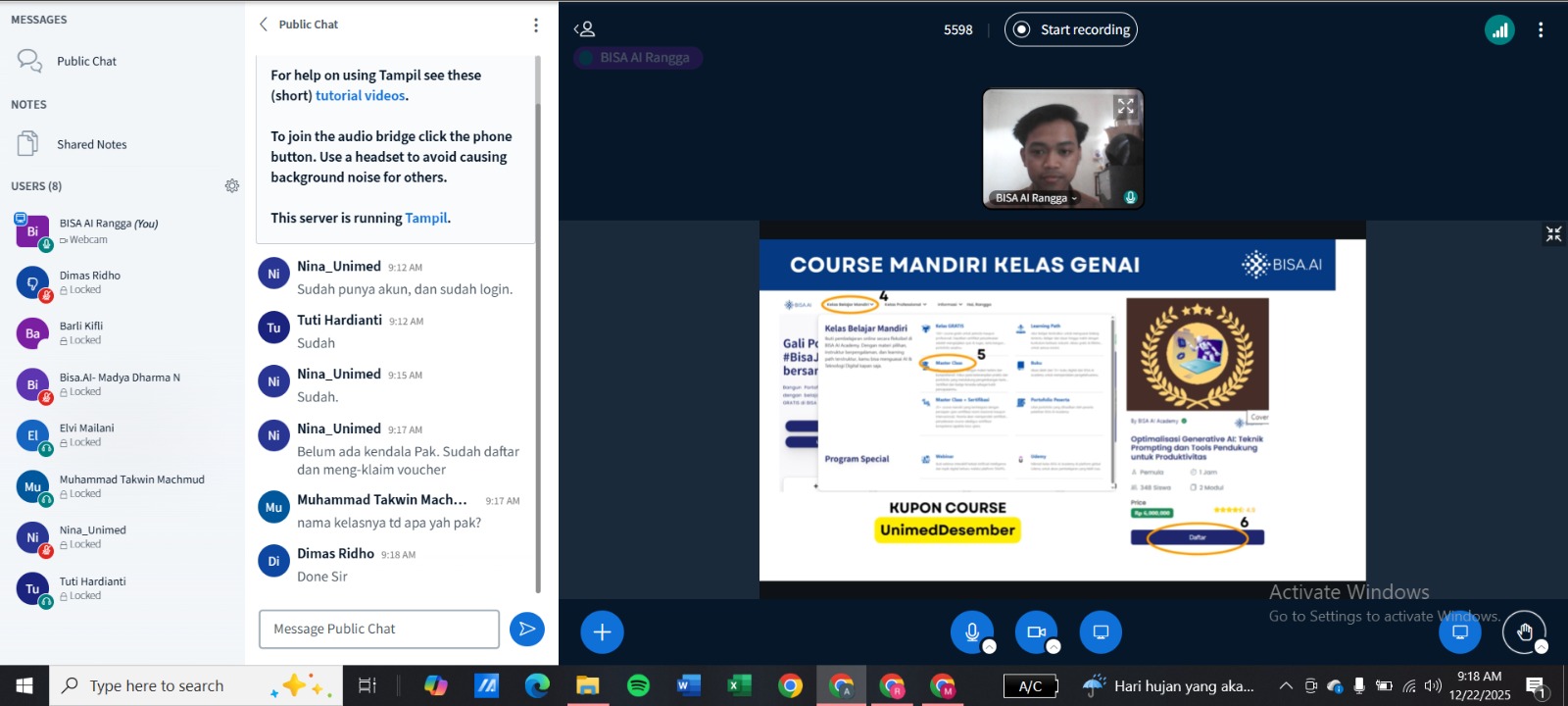The image size is (1568, 706).
Task: Go back from the Public Chat panel
Action: point(264,25)
